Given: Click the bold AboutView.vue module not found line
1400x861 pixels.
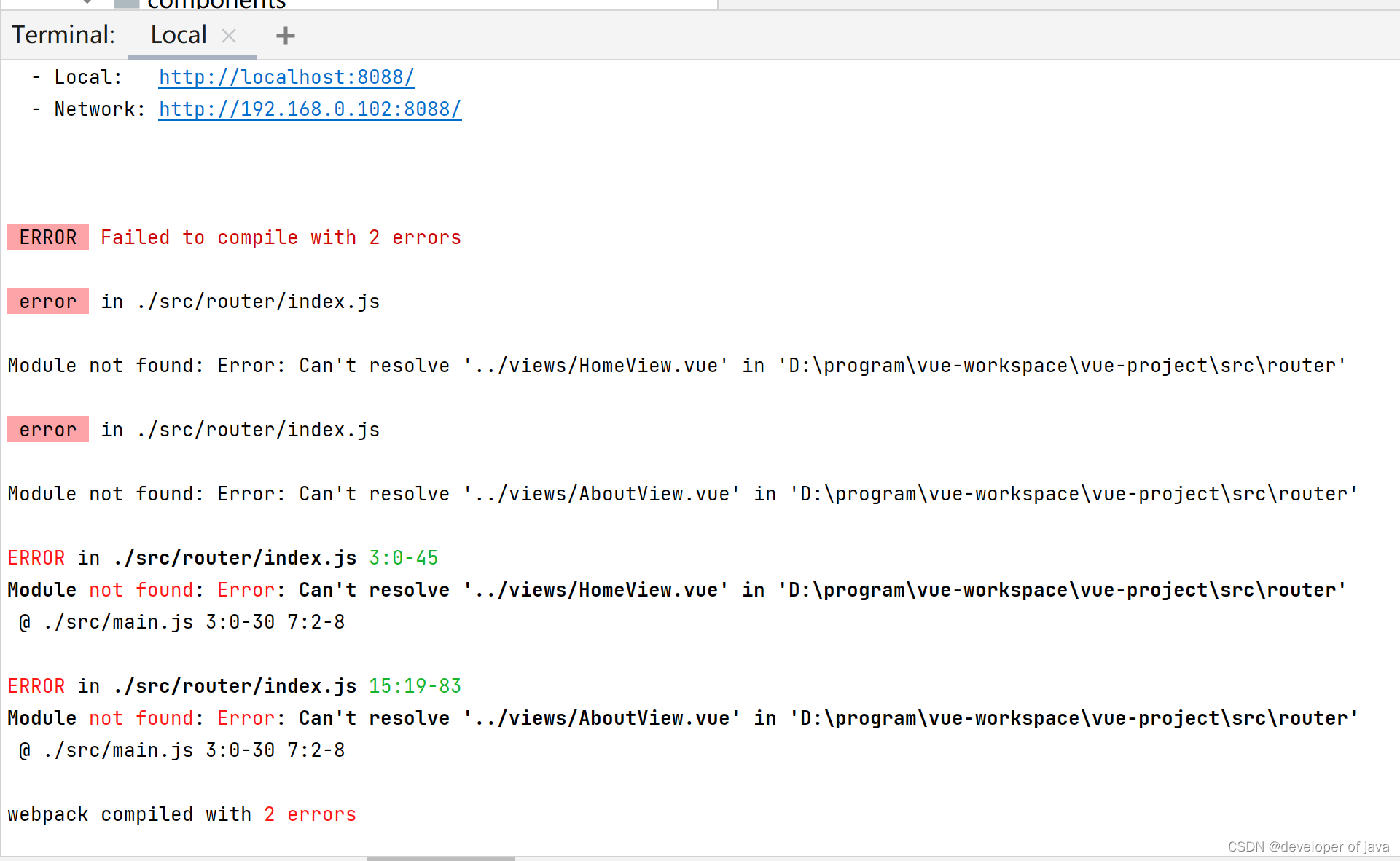Looking at the screenshot, I should (x=682, y=718).
